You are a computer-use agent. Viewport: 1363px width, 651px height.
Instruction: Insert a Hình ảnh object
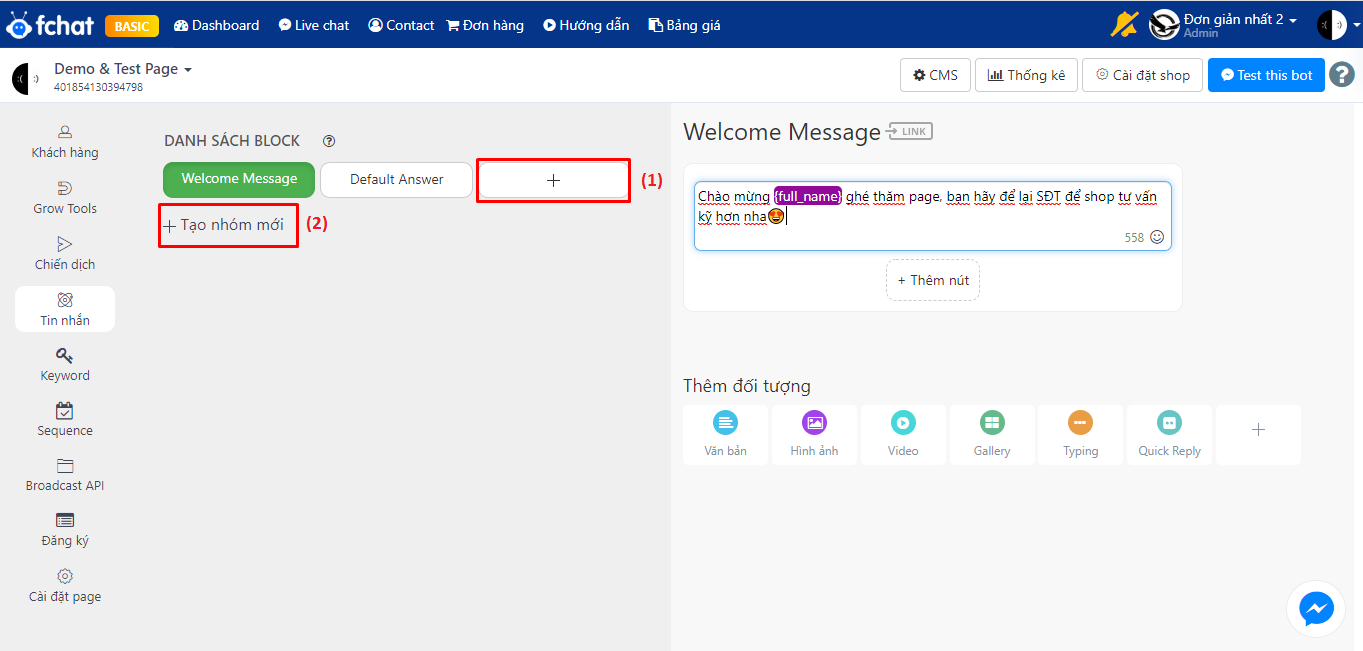pyautogui.click(x=814, y=434)
